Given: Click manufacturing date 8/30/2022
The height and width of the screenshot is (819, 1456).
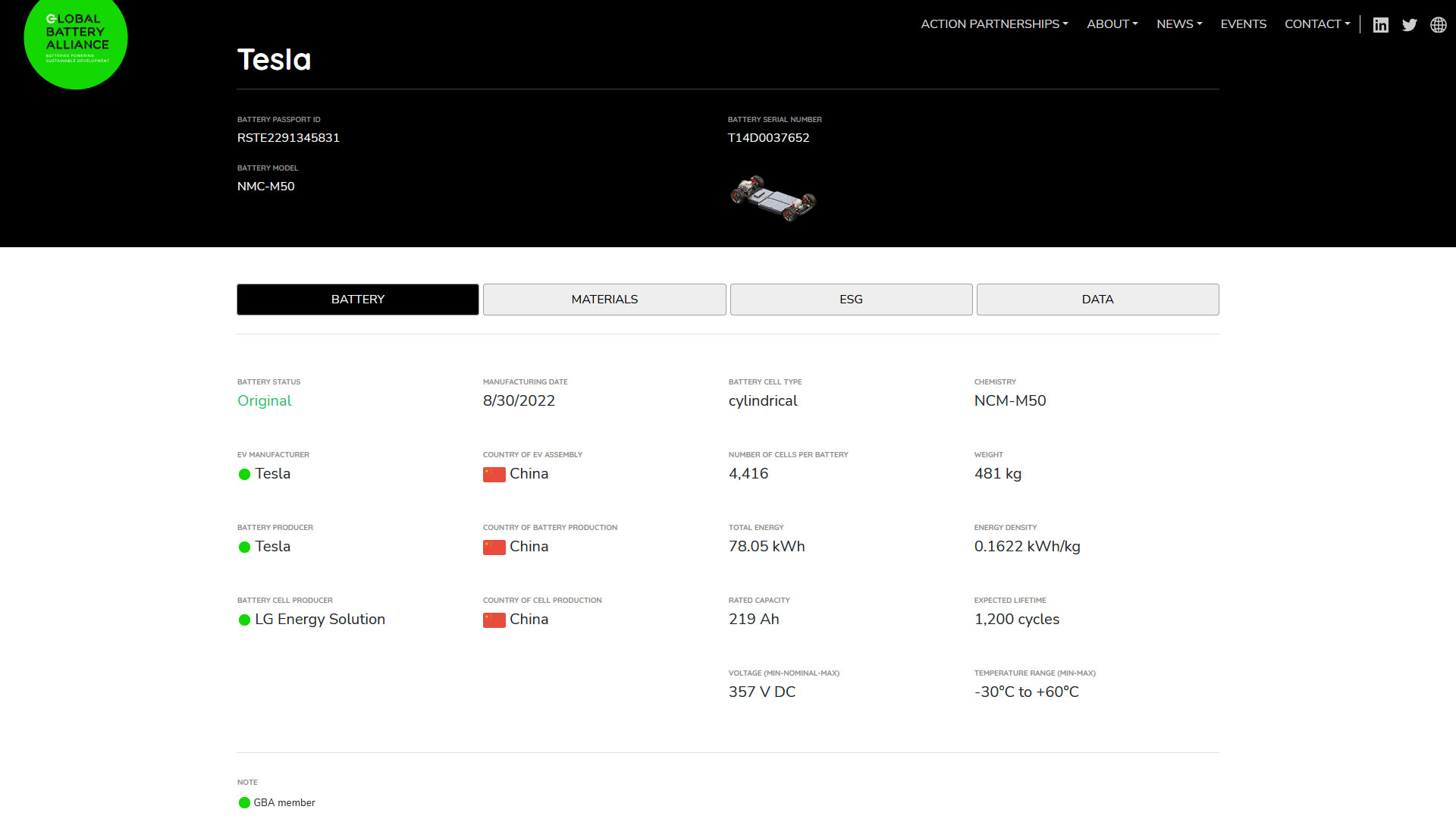Looking at the screenshot, I should pyautogui.click(x=519, y=401).
